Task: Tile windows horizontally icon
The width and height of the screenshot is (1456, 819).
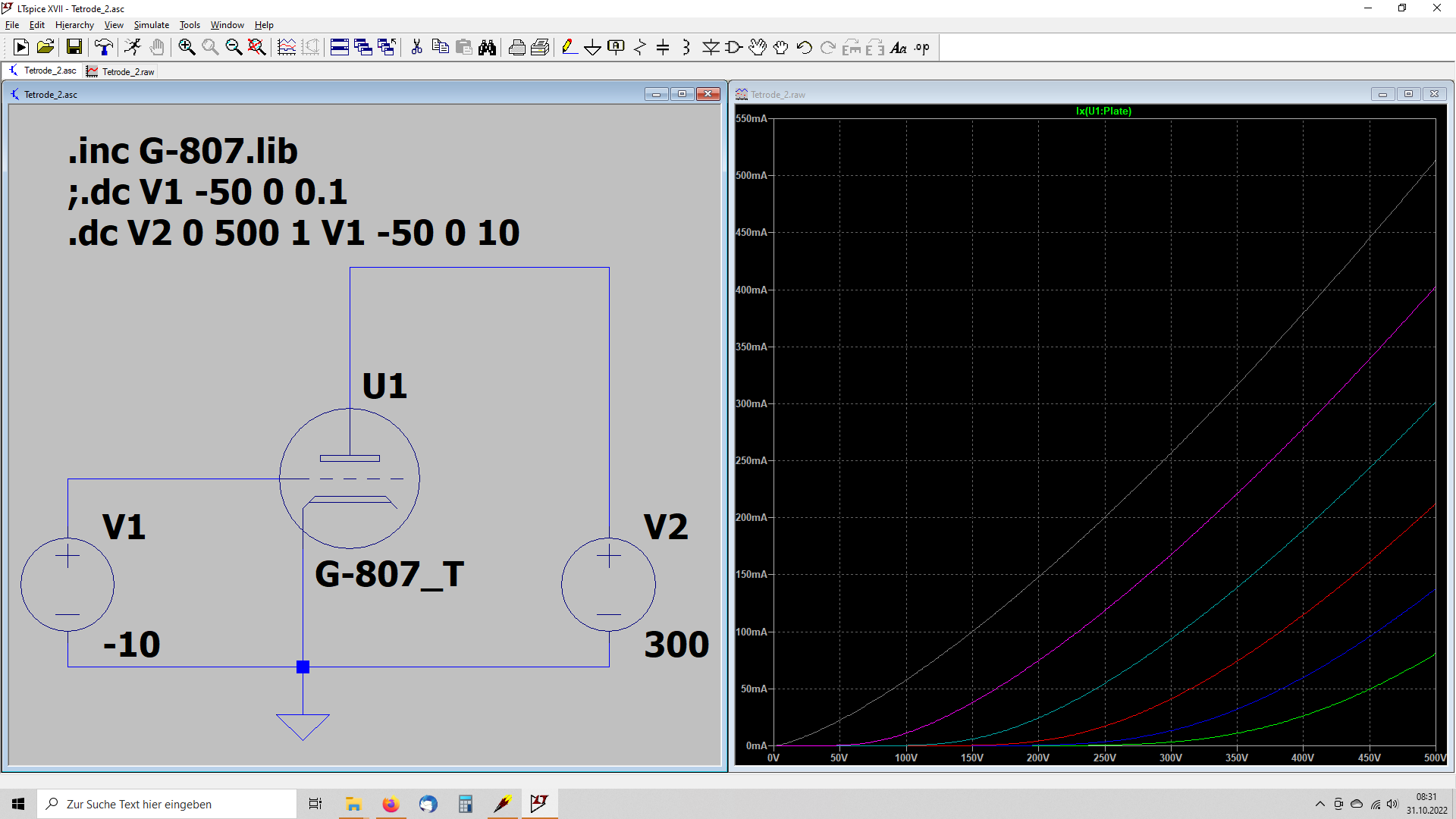Action: (340, 48)
